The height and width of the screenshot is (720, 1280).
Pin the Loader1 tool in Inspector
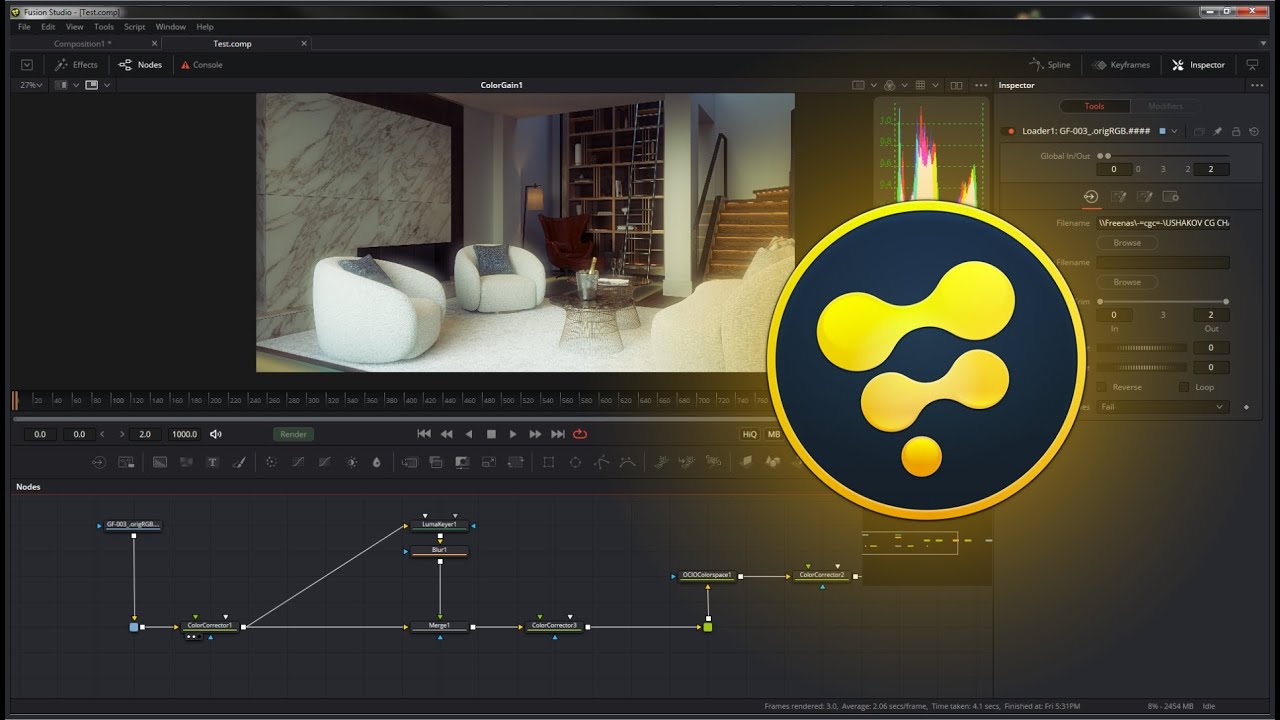1217,131
